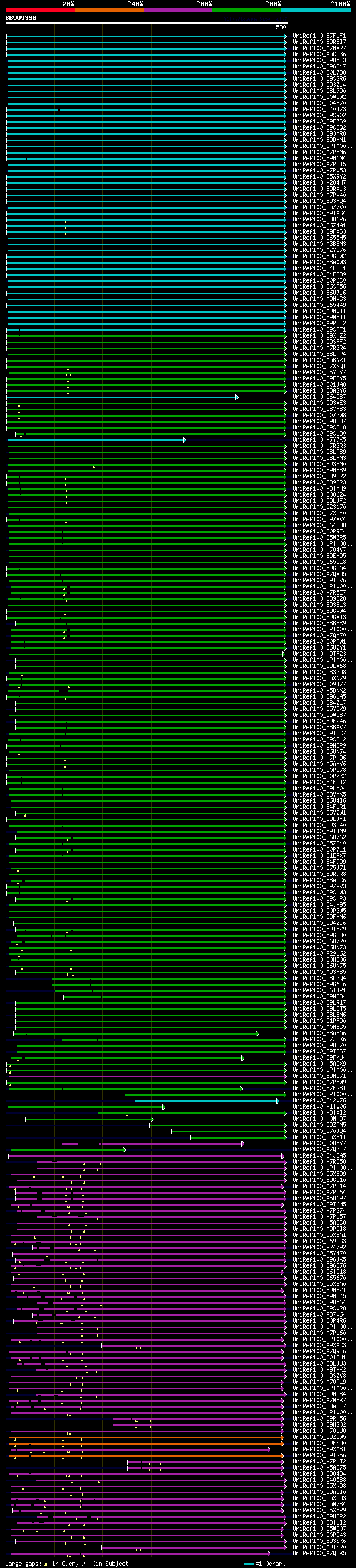This screenshot has width=356, height=1568.
Task: Select hit label UniRef100_B9I4M9
Action: pos(319,831)
